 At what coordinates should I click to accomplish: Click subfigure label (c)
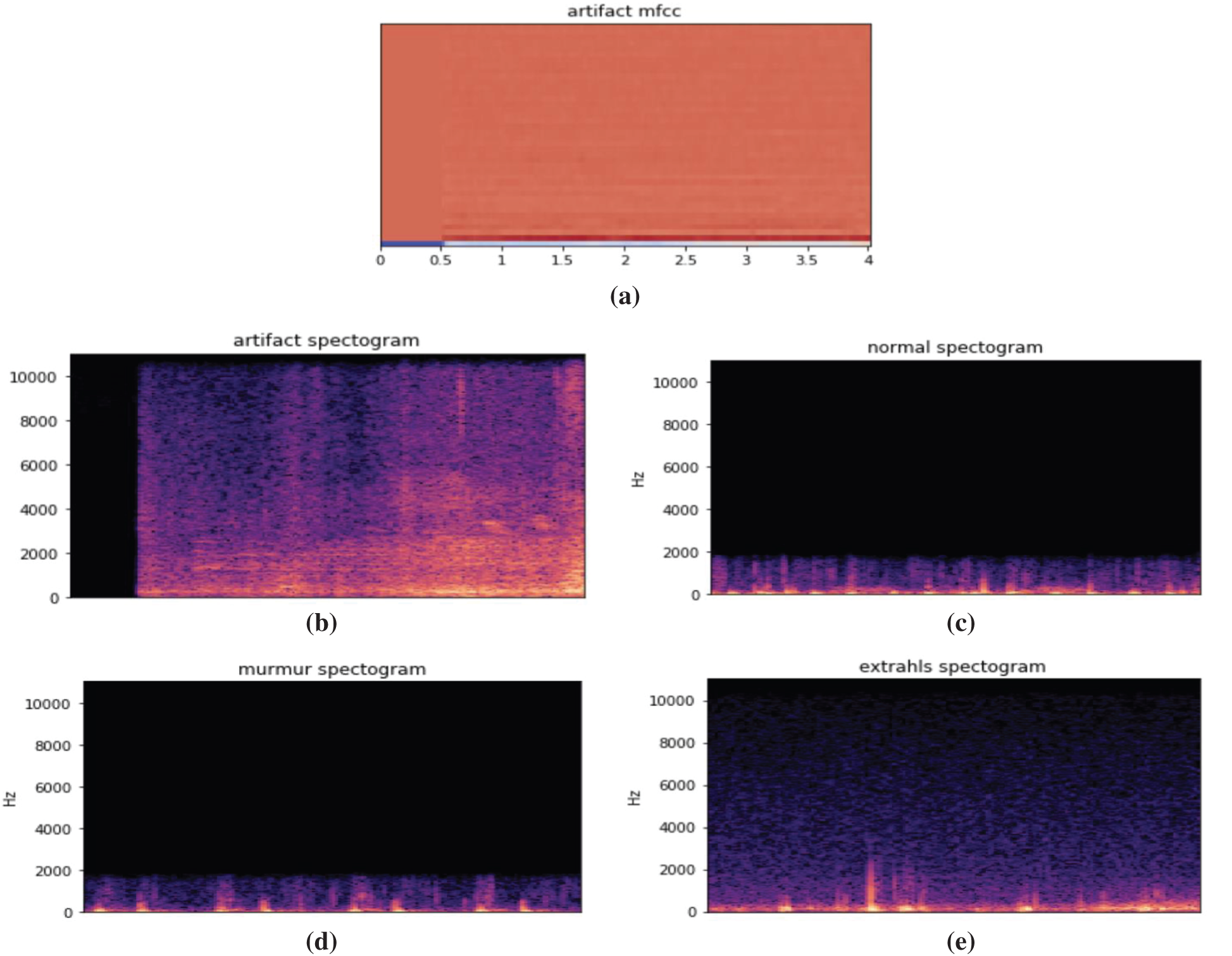click(x=960, y=624)
